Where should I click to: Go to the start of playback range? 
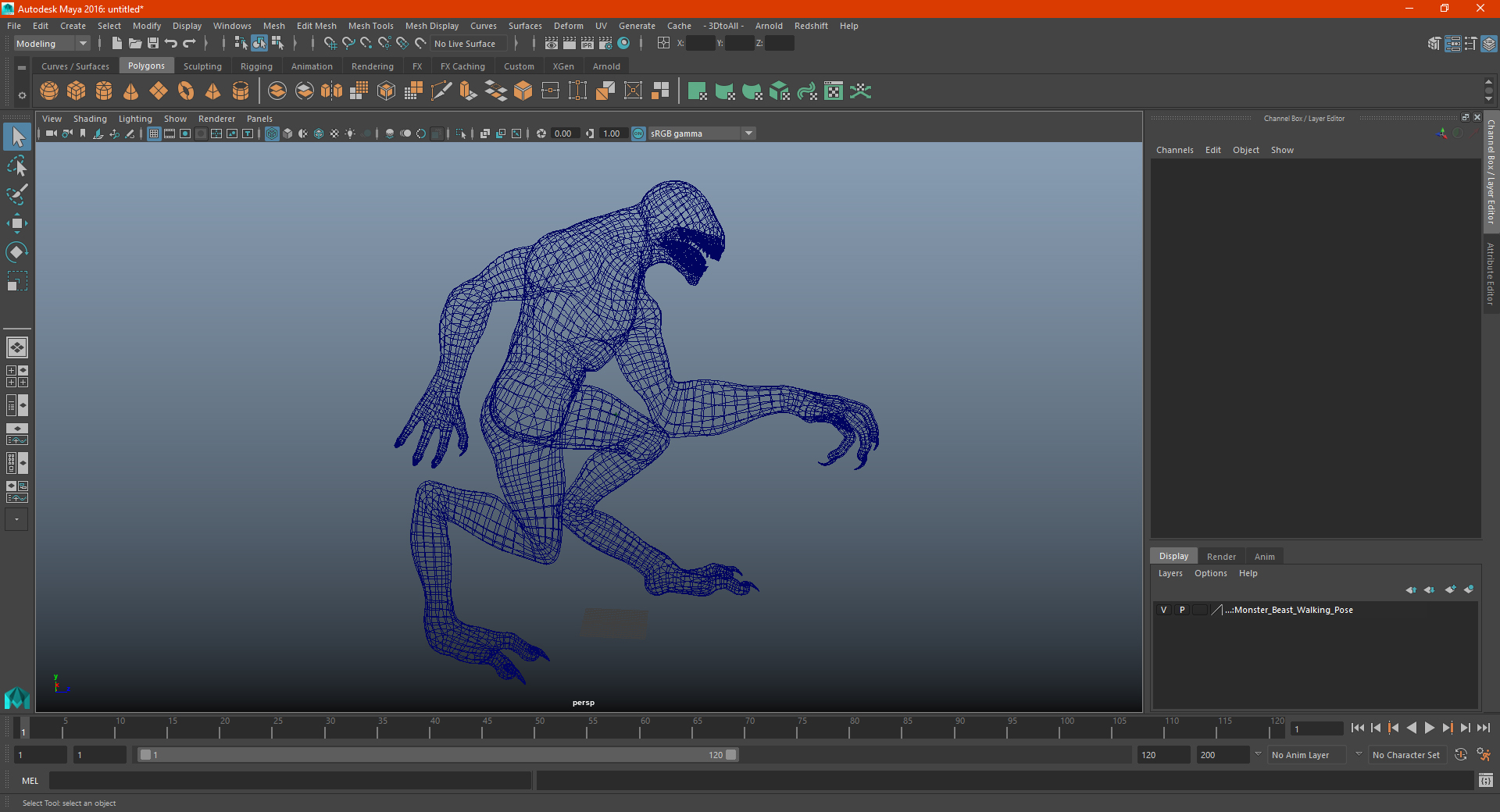pyautogui.click(x=1358, y=728)
